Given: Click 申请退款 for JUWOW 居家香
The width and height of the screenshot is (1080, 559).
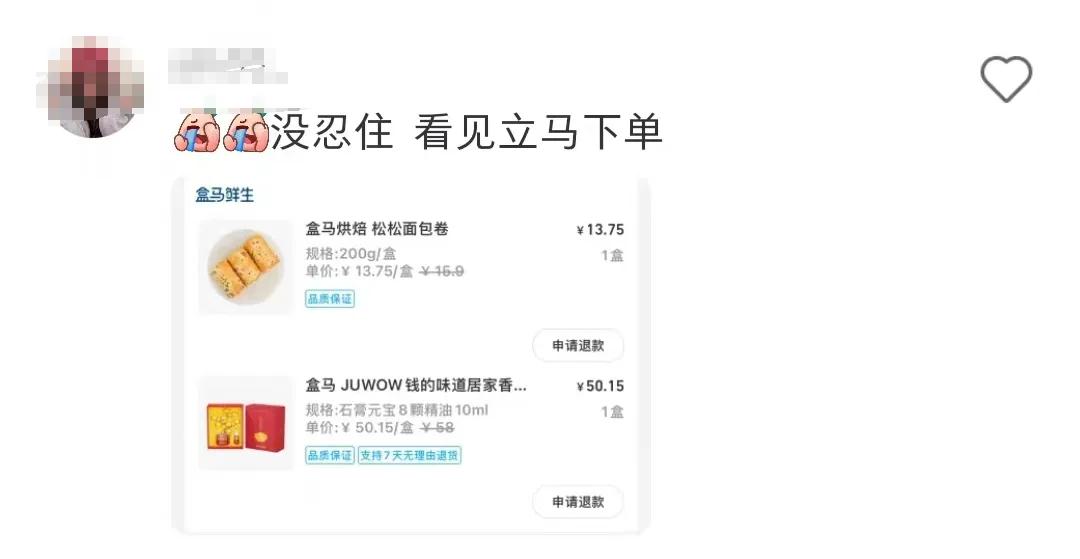Looking at the screenshot, I should click(x=578, y=502).
